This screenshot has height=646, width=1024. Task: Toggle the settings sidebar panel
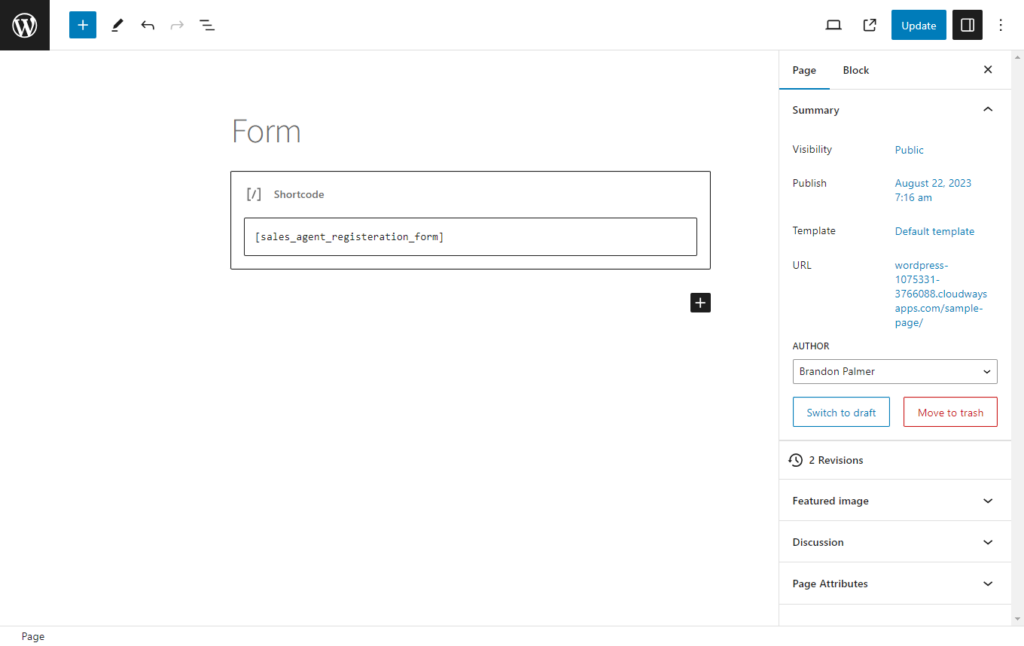967,25
